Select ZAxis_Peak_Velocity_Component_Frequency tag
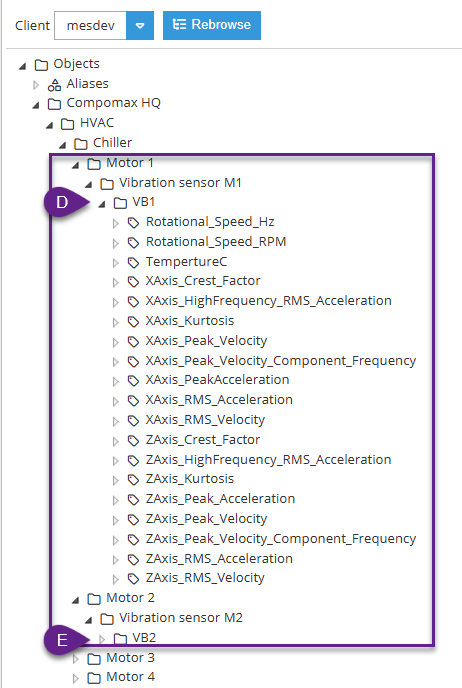The width and height of the screenshot is (462, 688). (x=281, y=539)
